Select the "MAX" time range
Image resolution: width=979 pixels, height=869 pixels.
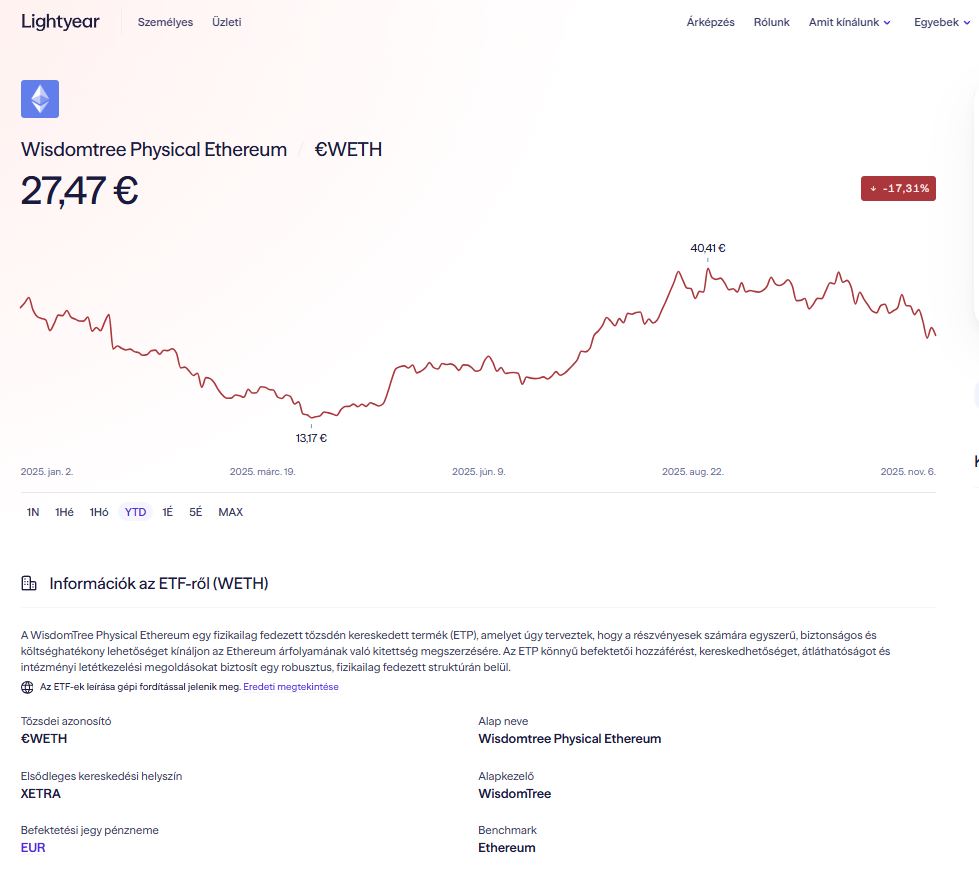tap(230, 511)
